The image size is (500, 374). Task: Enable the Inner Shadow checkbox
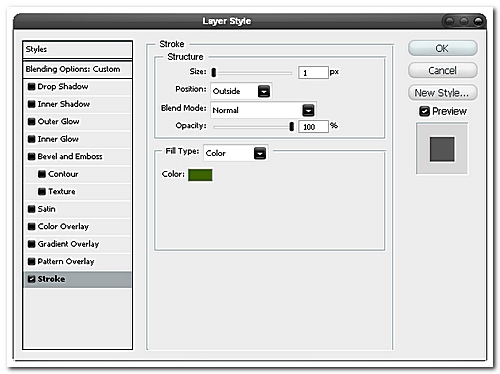point(31,104)
